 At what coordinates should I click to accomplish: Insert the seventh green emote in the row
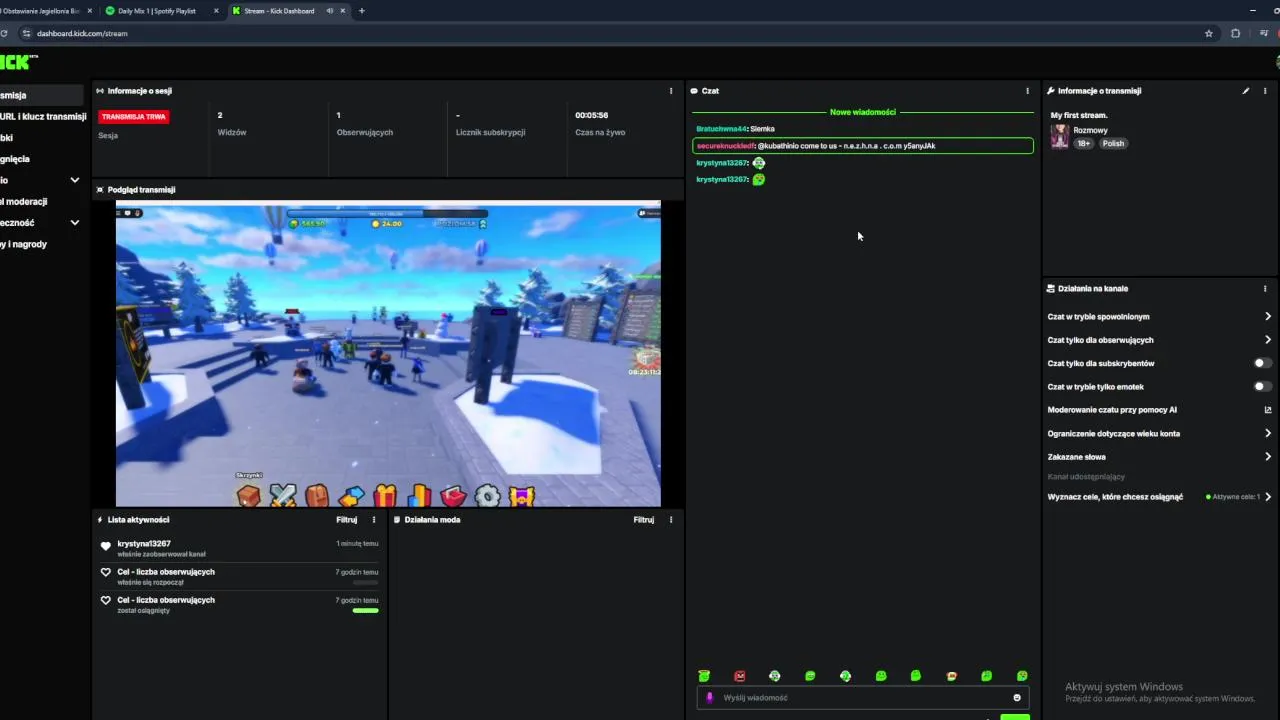click(916, 676)
